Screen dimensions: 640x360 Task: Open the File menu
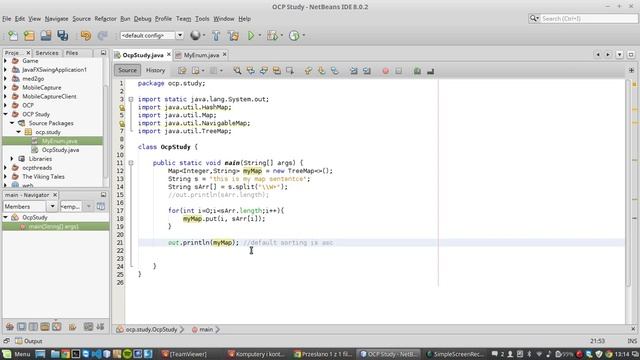(x=7, y=19)
